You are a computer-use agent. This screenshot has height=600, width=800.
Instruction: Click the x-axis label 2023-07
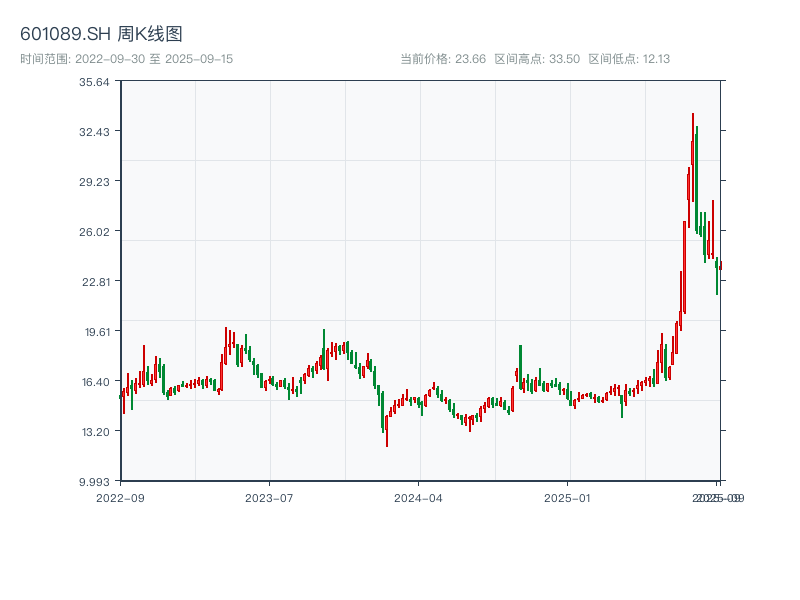(269, 498)
